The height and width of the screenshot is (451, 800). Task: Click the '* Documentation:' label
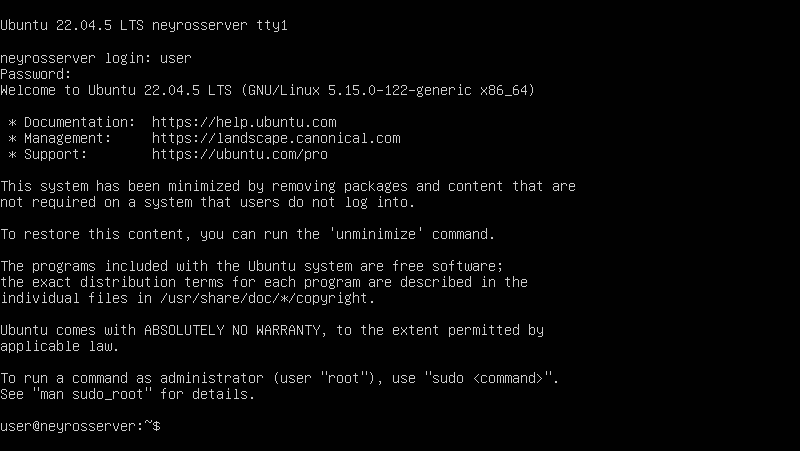tap(60, 122)
